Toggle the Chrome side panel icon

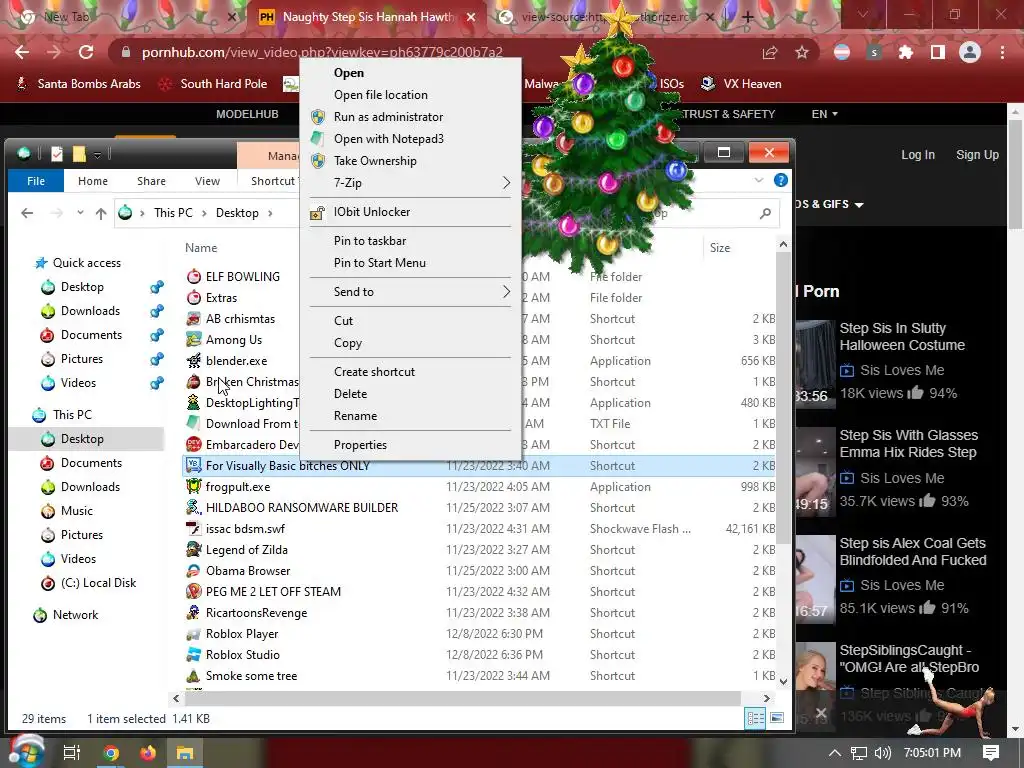(938, 52)
